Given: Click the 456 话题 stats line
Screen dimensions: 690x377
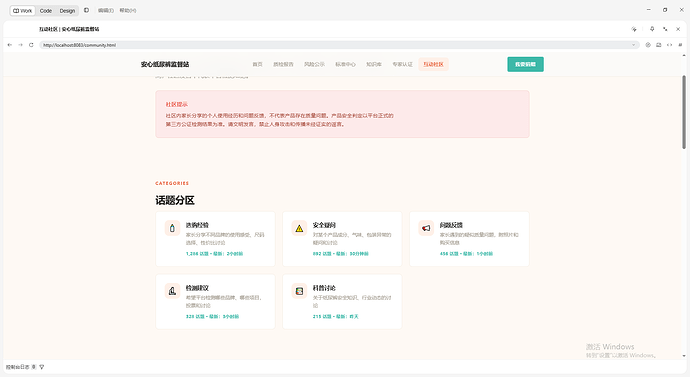Looking at the screenshot, I should pyautogui.click(x=466, y=254).
